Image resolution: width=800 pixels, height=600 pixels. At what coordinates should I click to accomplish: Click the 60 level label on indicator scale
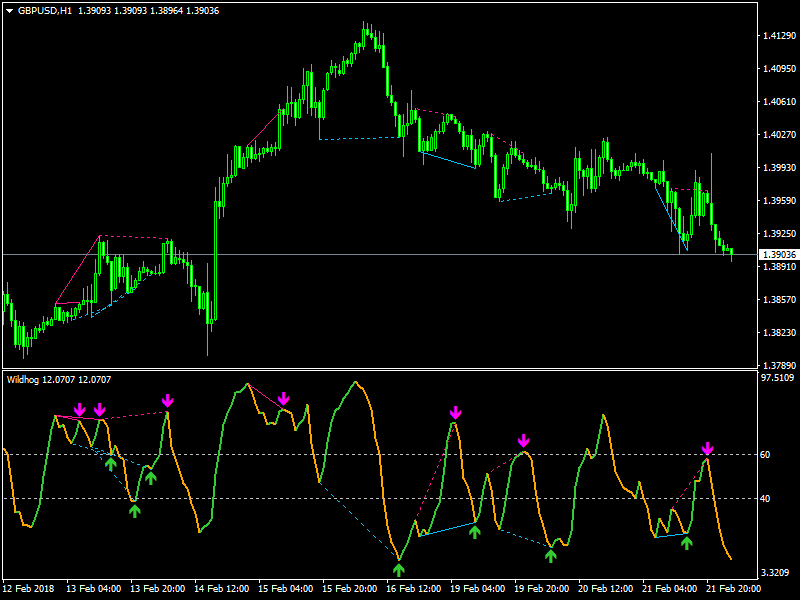(764, 455)
